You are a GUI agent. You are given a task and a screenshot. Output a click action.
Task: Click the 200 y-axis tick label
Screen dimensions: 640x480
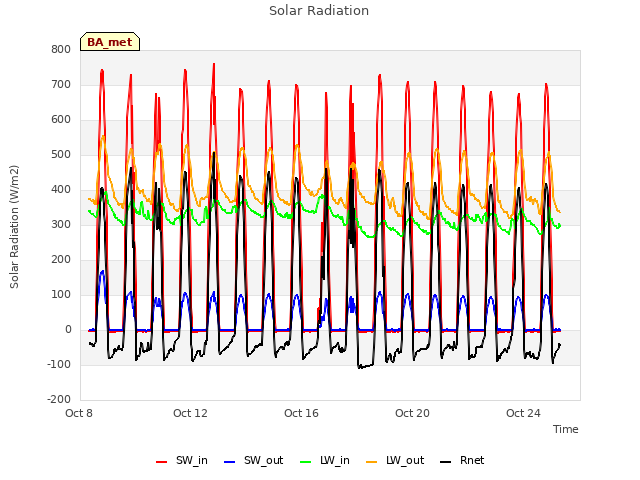61,260
